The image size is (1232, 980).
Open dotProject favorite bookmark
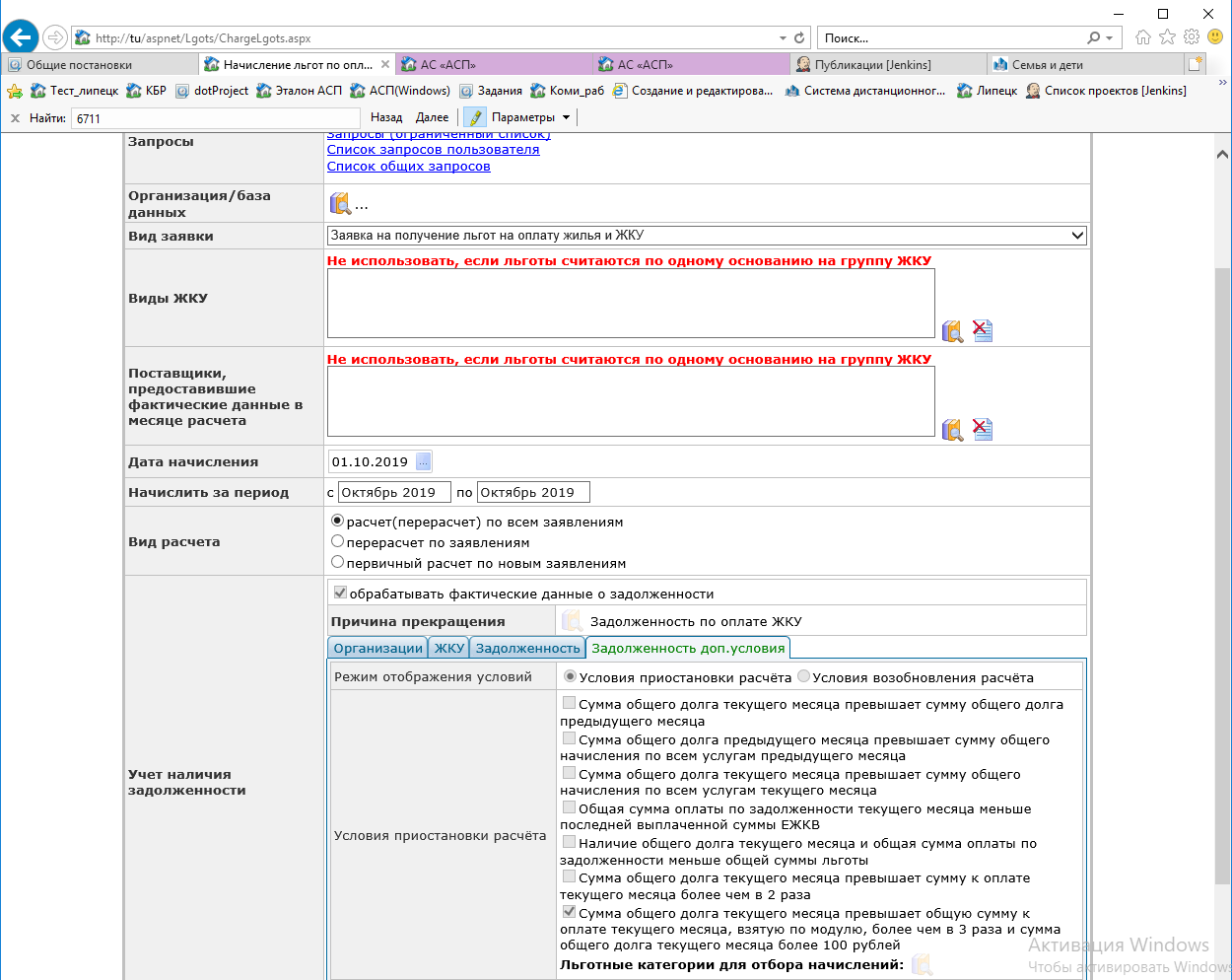pos(212,91)
